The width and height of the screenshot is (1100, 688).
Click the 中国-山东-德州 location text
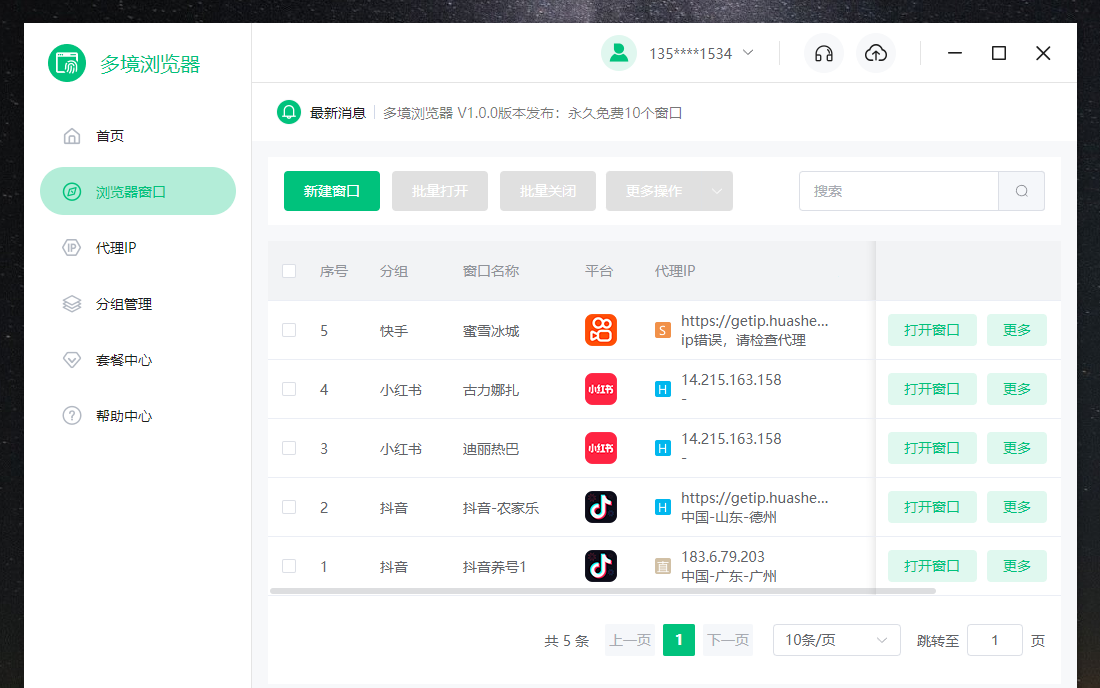729,517
